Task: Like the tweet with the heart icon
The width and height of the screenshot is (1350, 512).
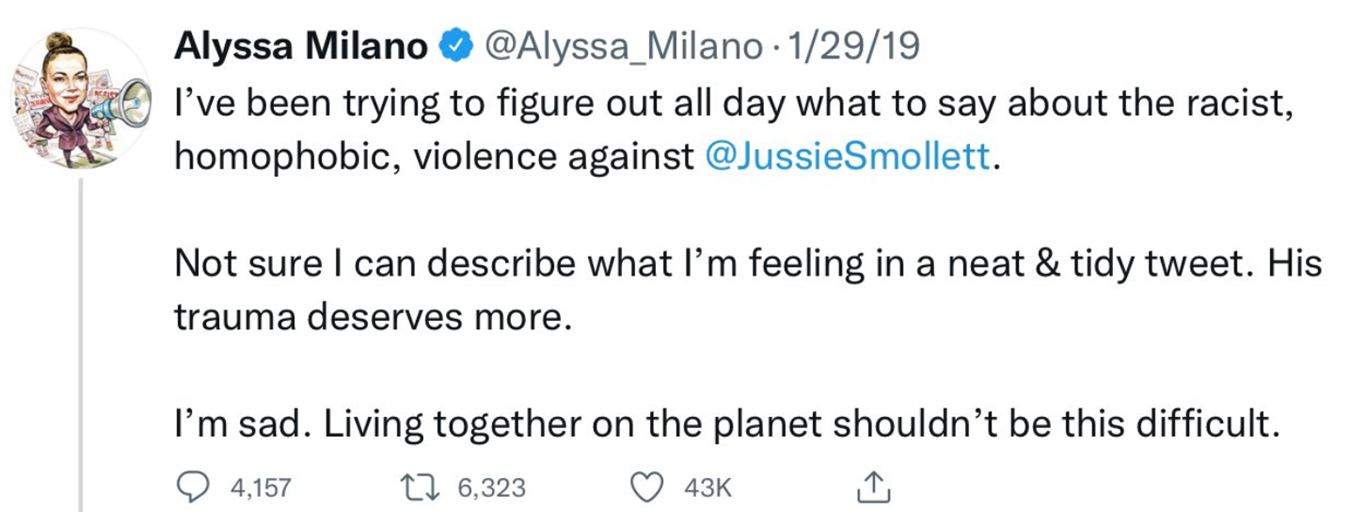Action: click(x=651, y=487)
